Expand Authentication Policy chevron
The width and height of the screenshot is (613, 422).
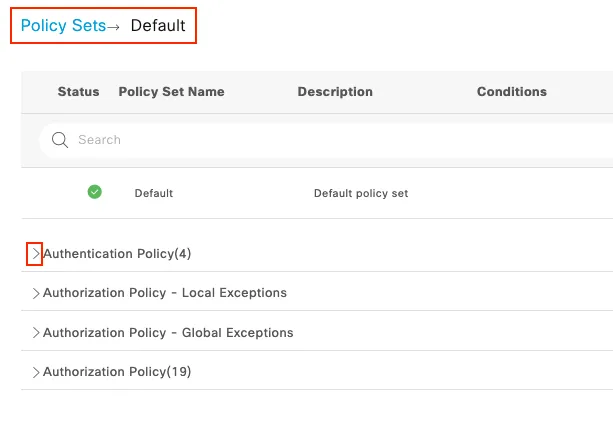click(36, 254)
